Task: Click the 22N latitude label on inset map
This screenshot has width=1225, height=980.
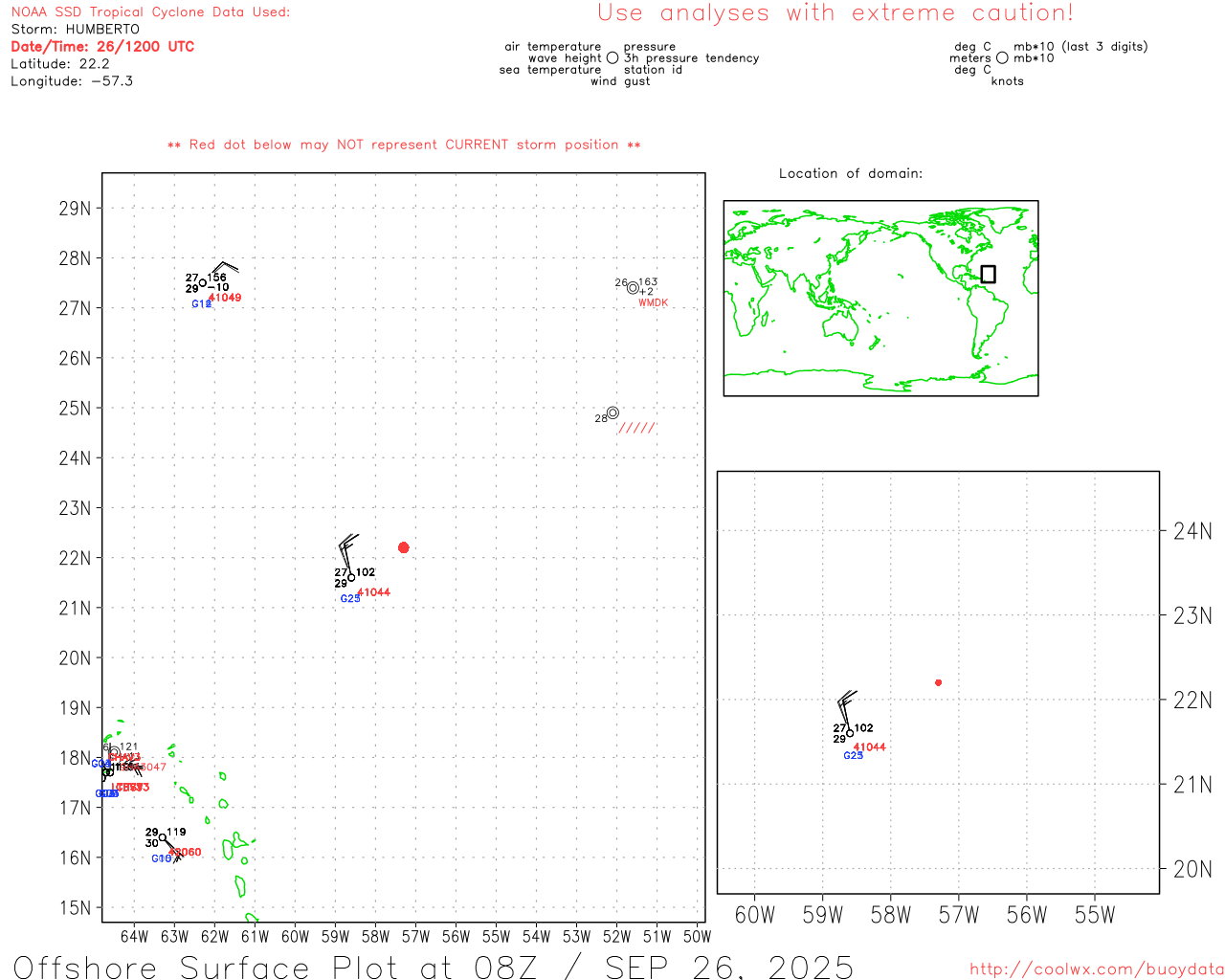Action: point(1193,701)
